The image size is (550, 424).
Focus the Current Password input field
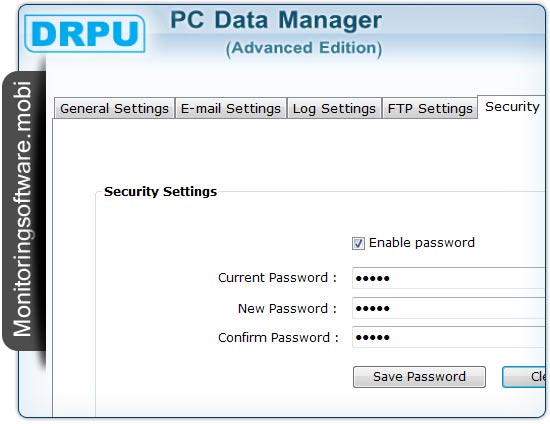pyautogui.click(x=449, y=278)
